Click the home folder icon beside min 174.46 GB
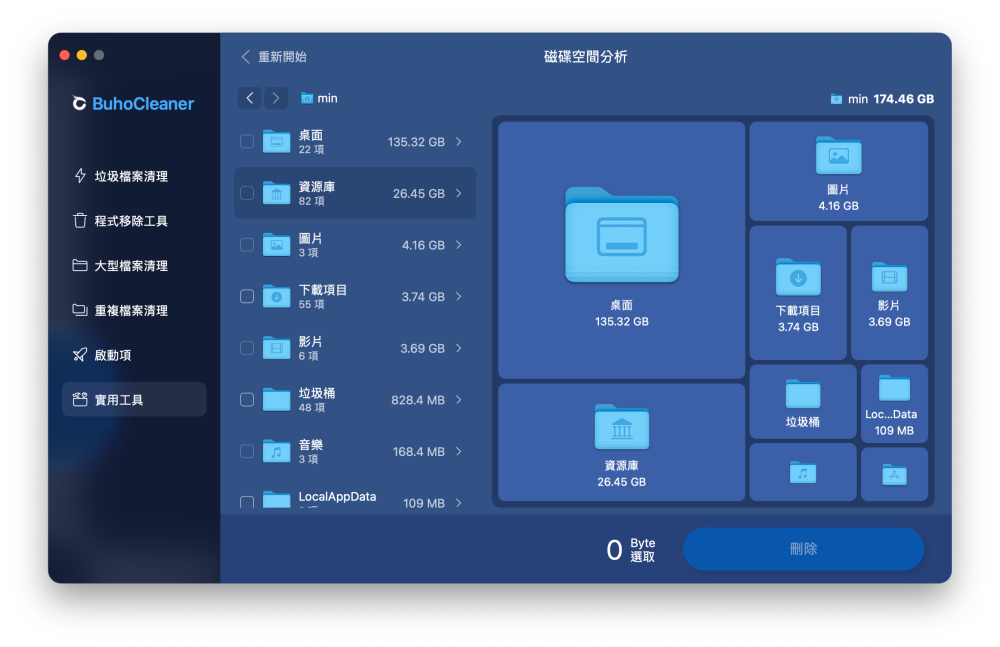1000x647 pixels. [836, 99]
